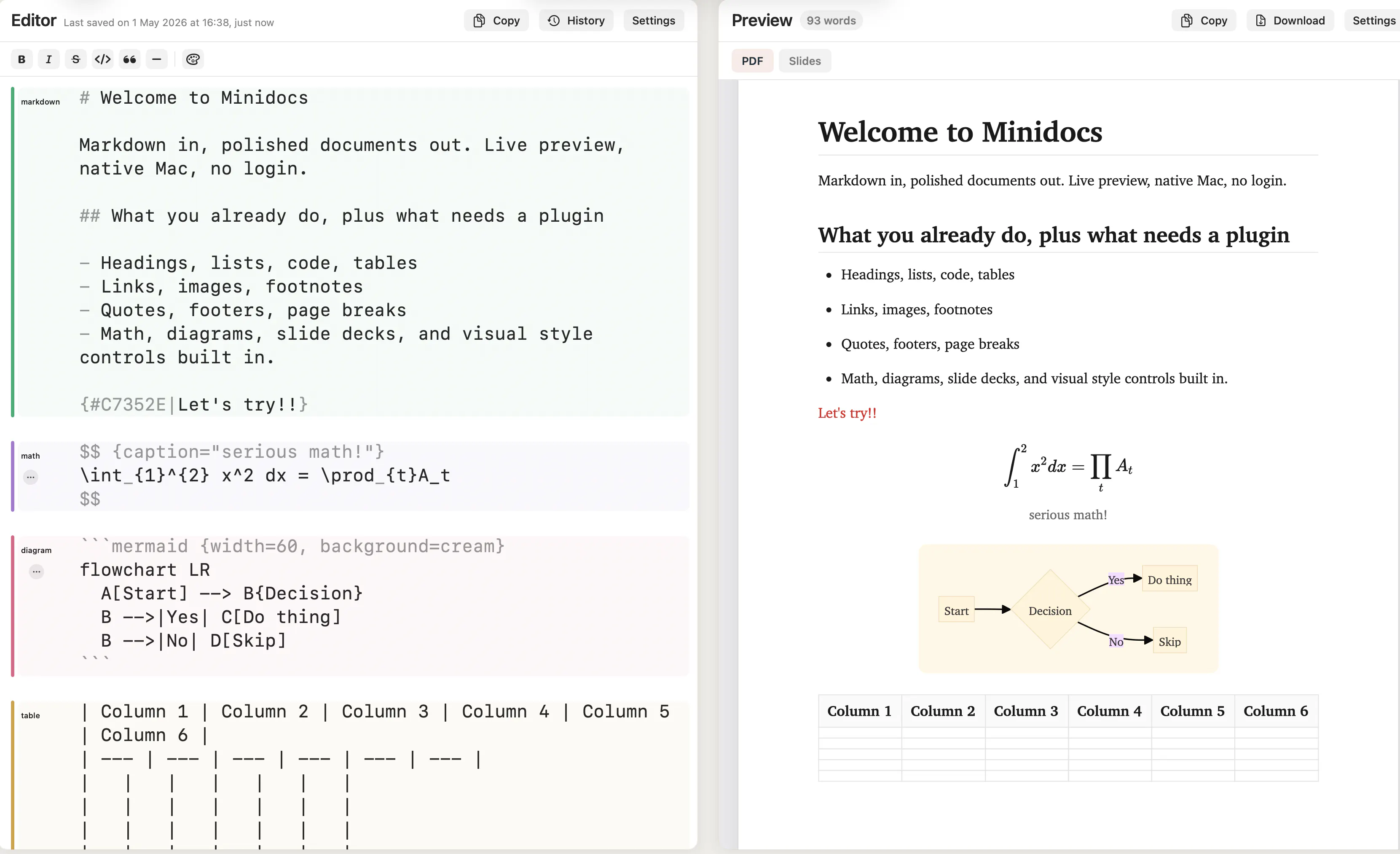Open Preview Settings
Viewport: 1400px width, 854px height.
point(1373,21)
